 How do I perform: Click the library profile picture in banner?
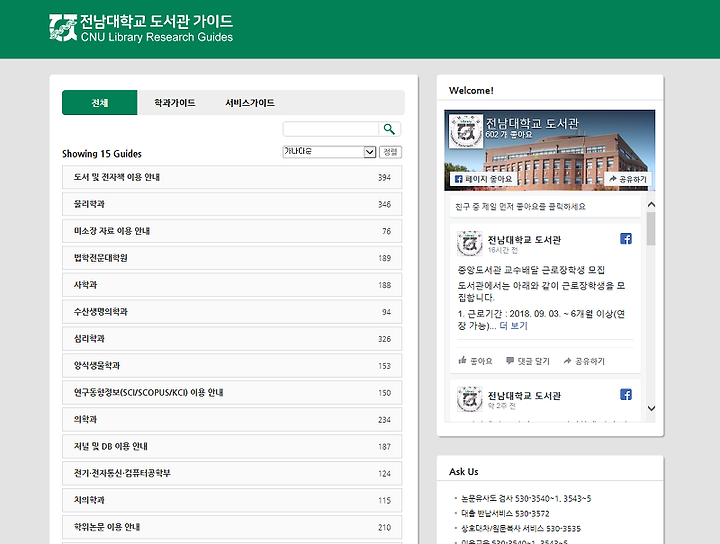pyautogui.click(x=466, y=131)
